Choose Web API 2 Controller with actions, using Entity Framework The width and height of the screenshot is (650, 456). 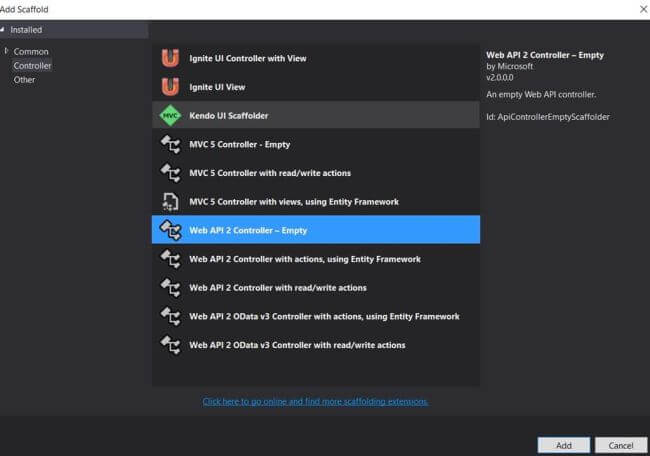(x=316, y=259)
